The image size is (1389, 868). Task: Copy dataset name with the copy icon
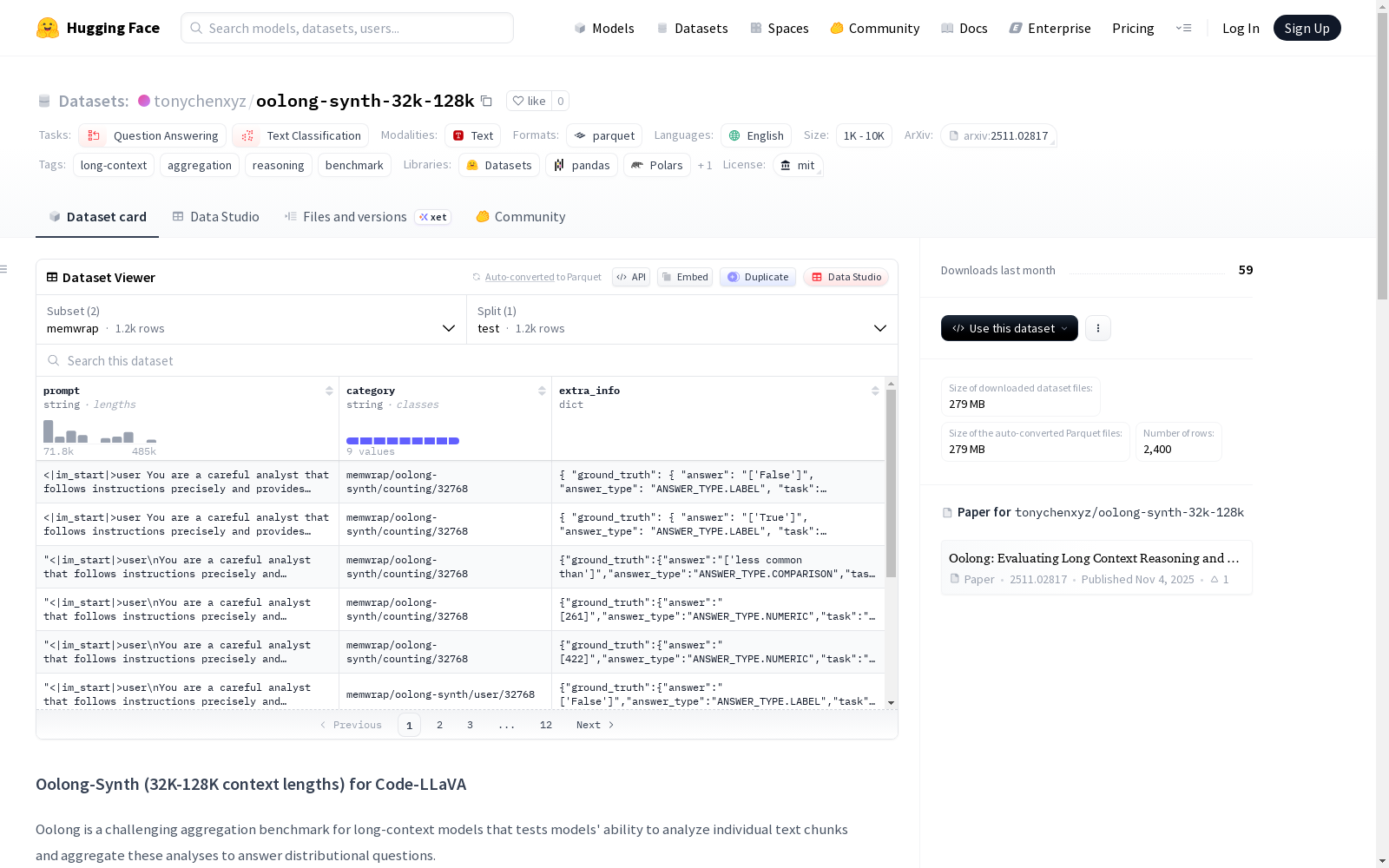coord(487,101)
